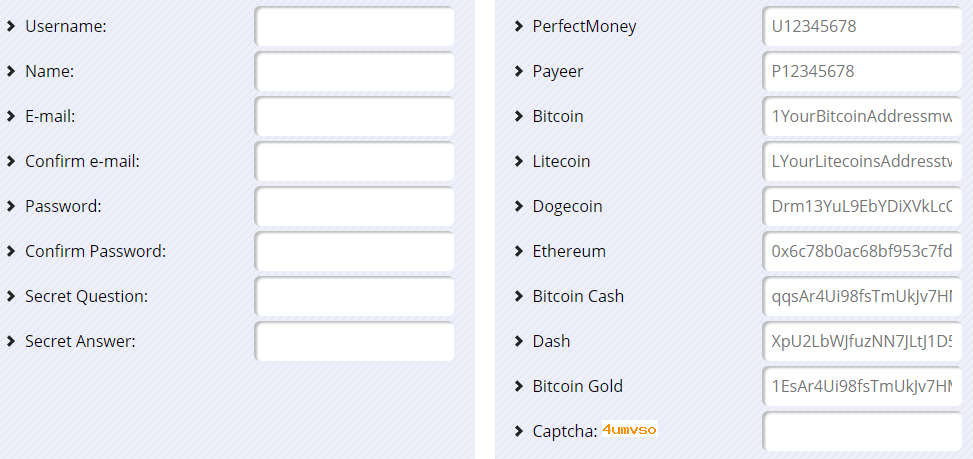Click the chevron beside Secret Question
973x459 pixels.
(x=11, y=296)
